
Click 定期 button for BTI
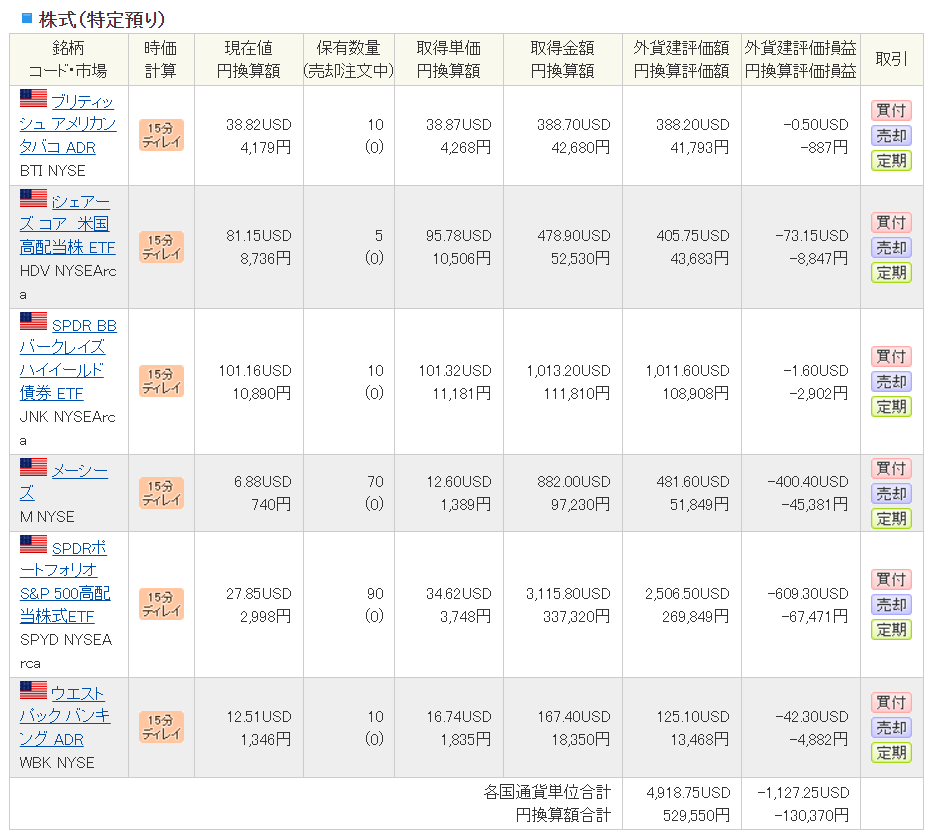pos(891,161)
